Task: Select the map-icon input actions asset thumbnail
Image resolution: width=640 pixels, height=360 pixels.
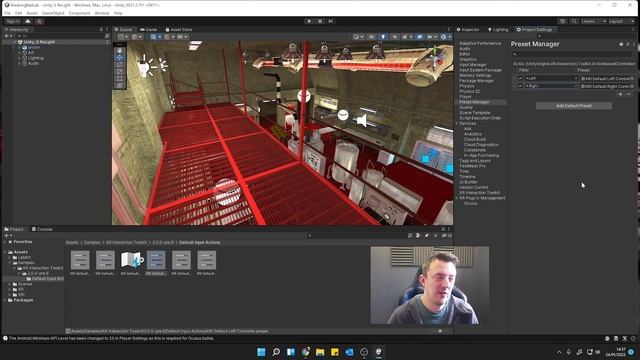Action: click(131, 260)
